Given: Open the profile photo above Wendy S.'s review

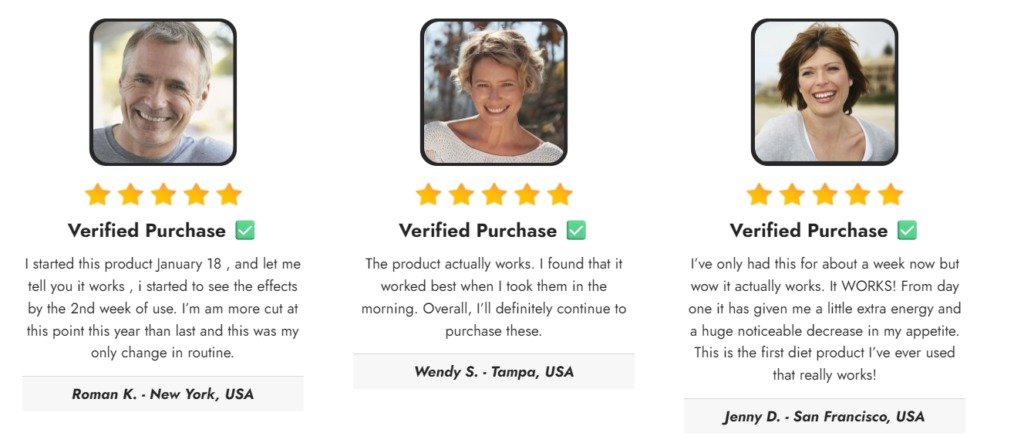Looking at the screenshot, I should click(494, 92).
